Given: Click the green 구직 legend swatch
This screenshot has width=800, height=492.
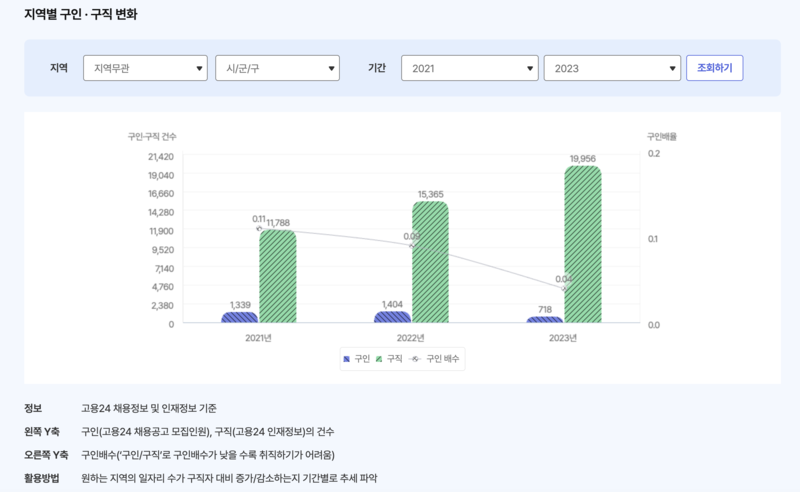Looking at the screenshot, I should pyautogui.click(x=379, y=359).
